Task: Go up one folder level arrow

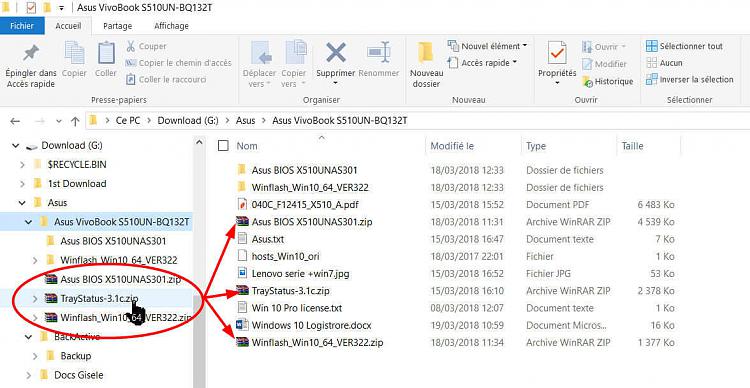Action: pos(75,121)
